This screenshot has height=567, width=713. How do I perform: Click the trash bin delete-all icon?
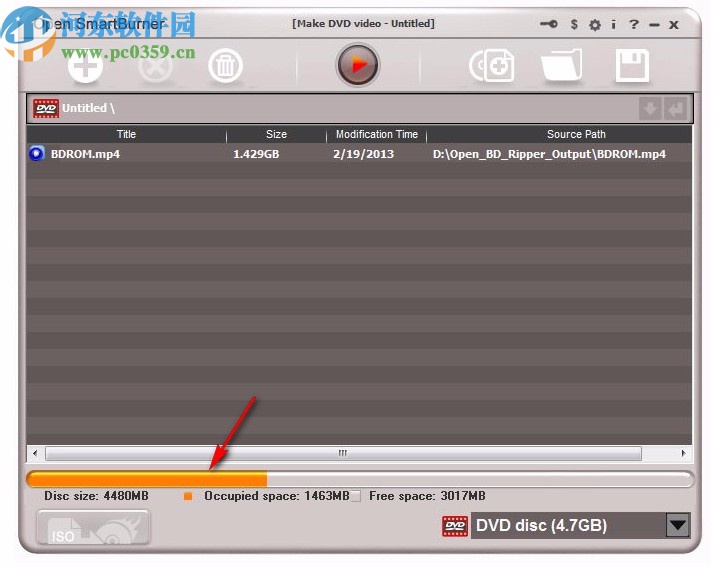226,66
